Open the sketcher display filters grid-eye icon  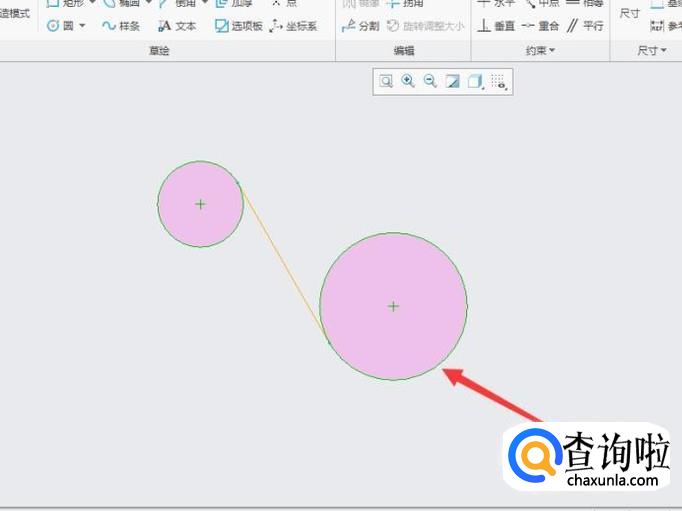coord(498,81)
